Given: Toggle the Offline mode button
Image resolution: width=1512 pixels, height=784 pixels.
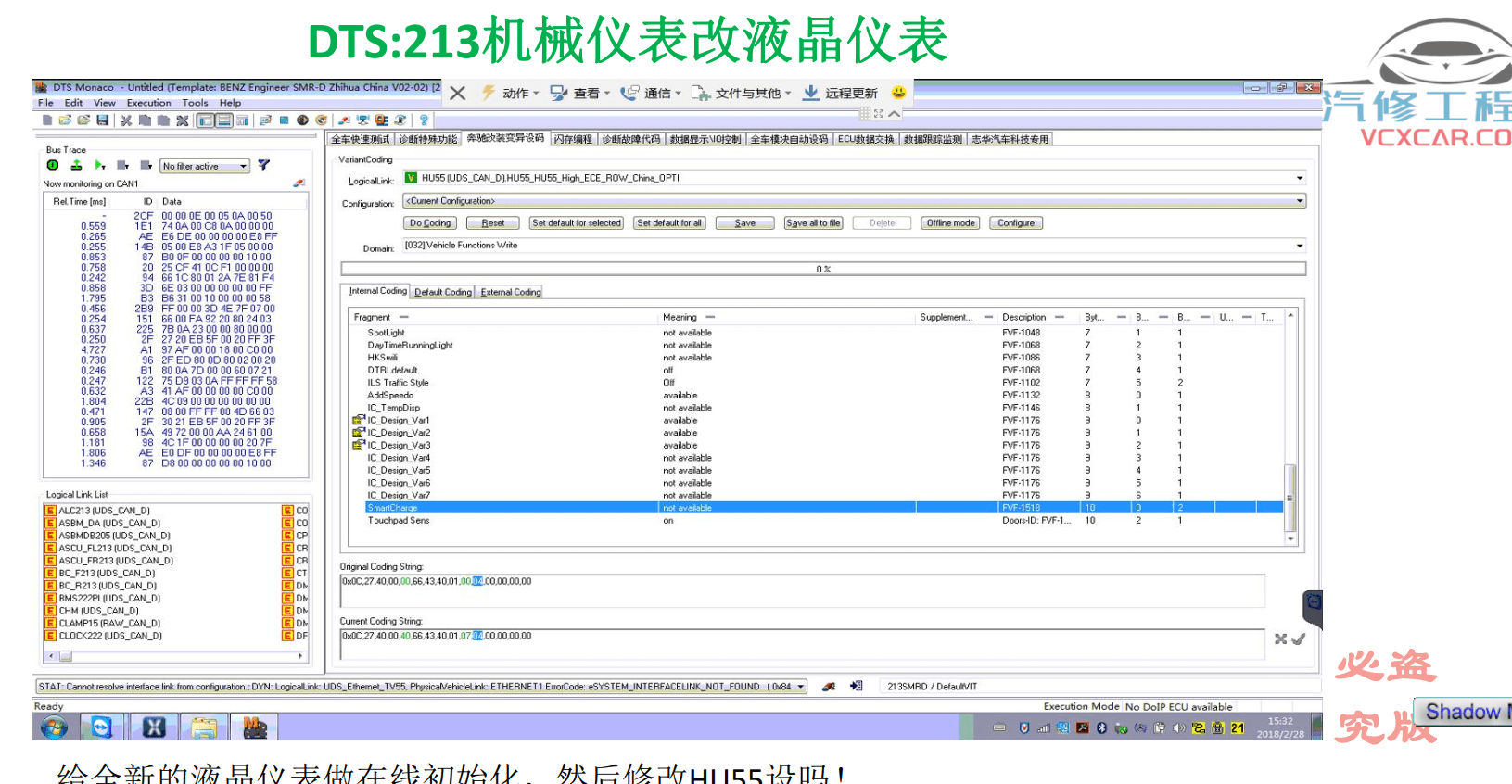Looking at the screenshot, I should (950, 223).
